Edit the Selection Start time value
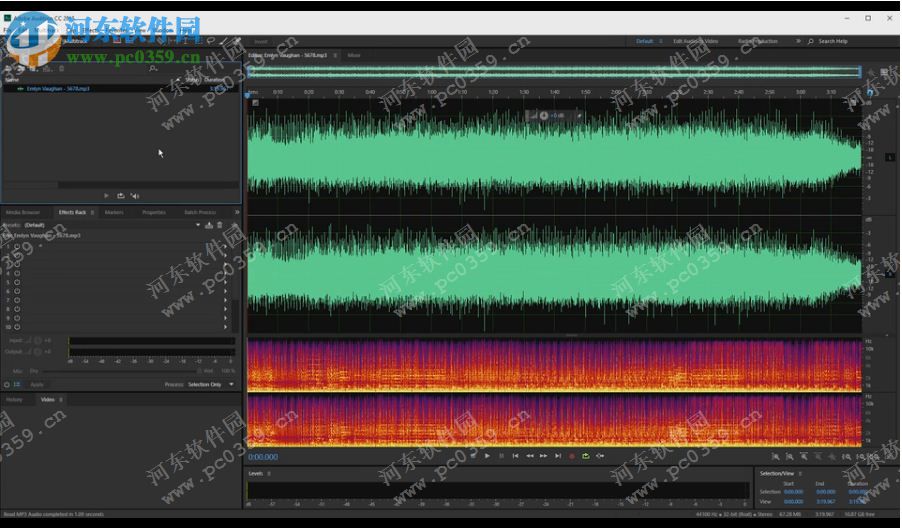Viewport: 902px width, 528px height. (794, 492)
